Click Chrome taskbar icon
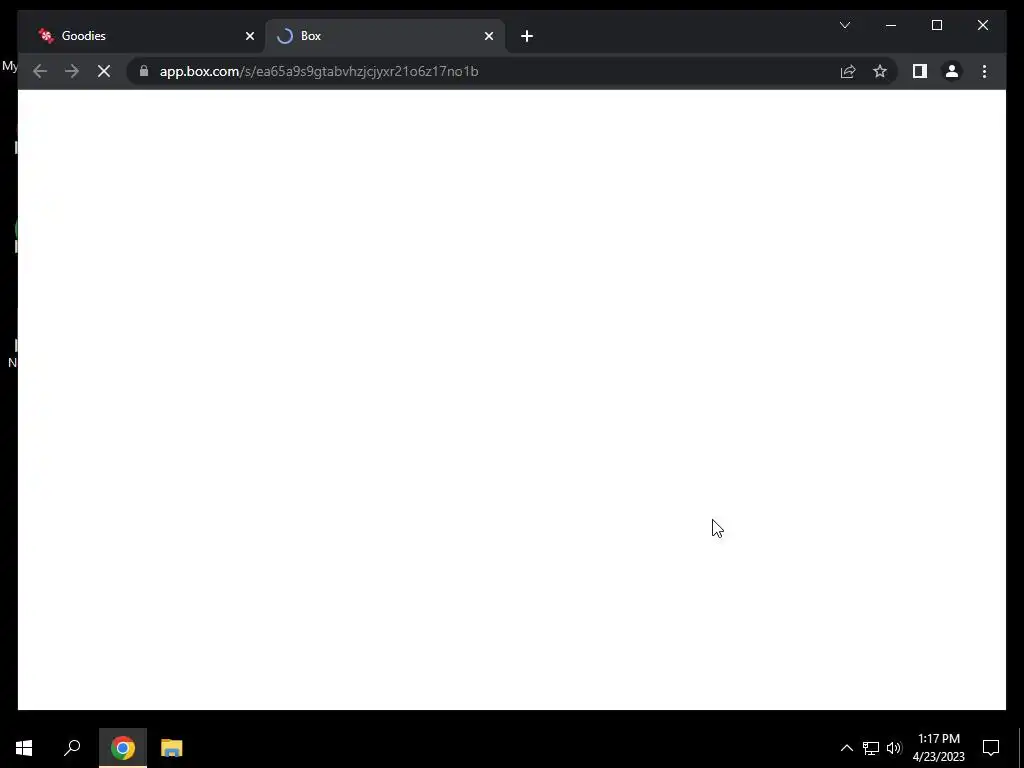Viewport: 1024px width, 768px height. (123, 748)
